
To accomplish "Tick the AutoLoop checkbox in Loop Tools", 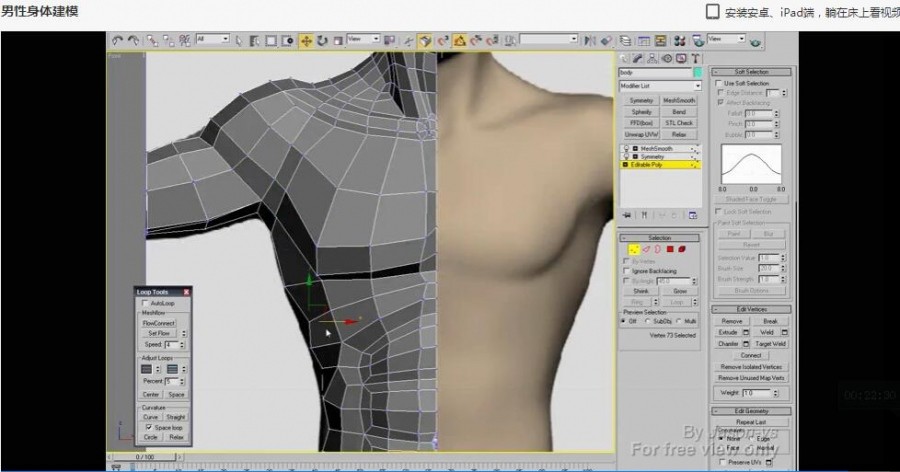I will click(145, 303).
